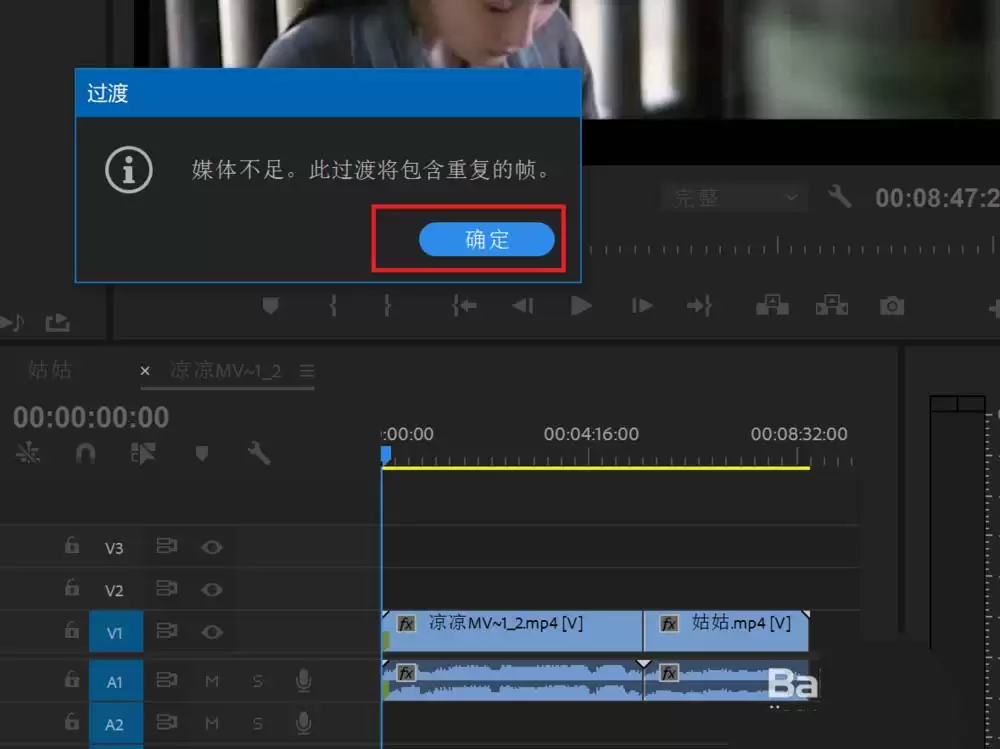Hide video track V1 output with the eye icon

211,632
